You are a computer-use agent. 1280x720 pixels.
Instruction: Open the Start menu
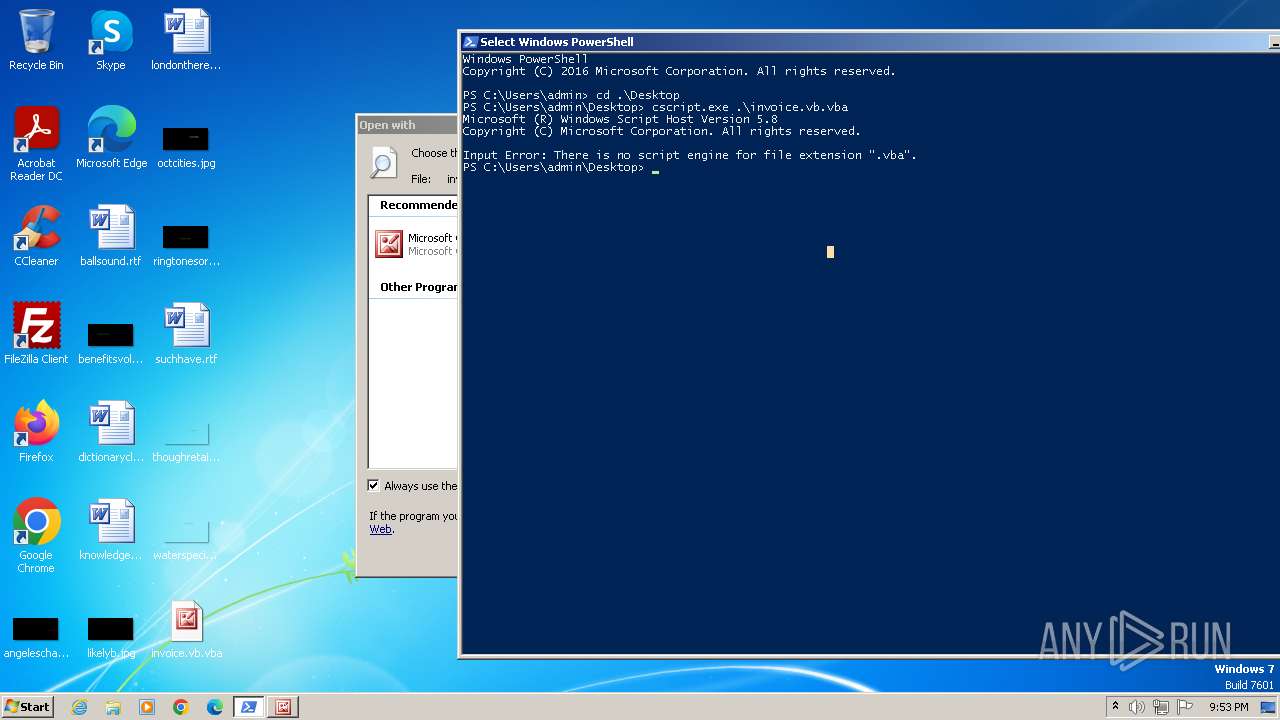28,707
